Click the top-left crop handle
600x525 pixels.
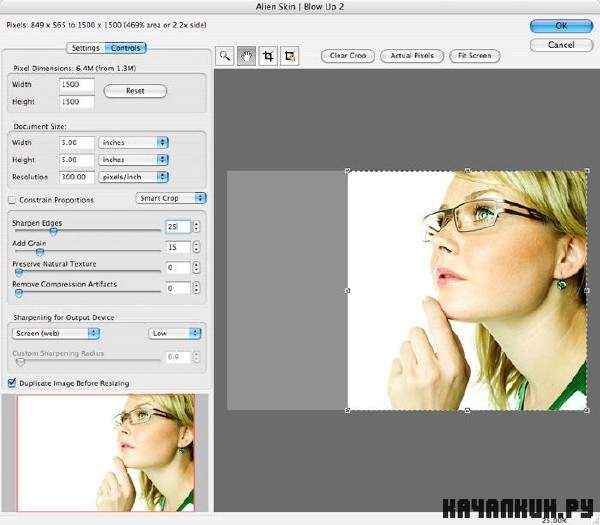[x=347, y=171]
